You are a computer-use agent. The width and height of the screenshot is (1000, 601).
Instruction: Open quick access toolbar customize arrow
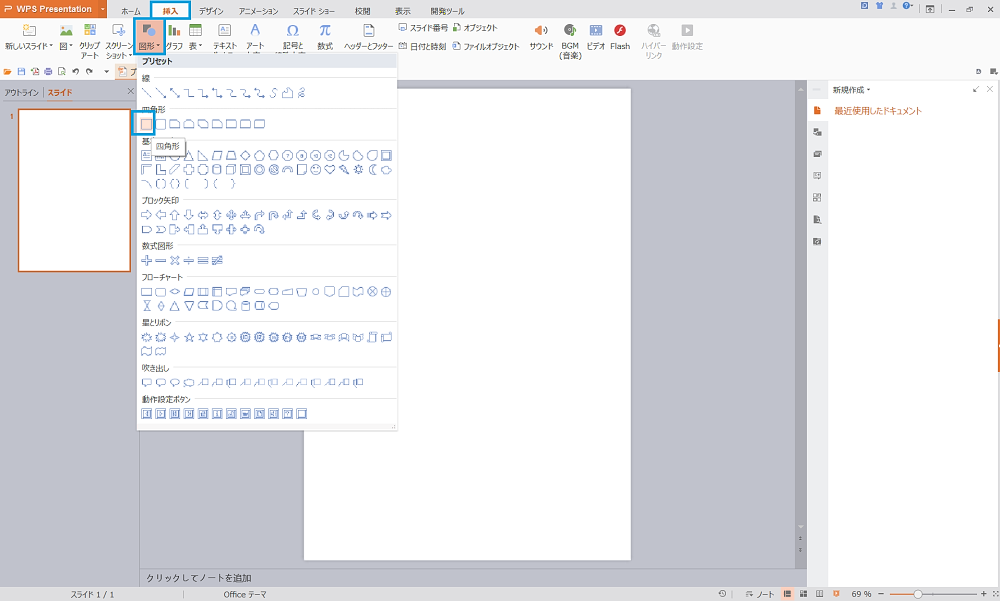[x=107, y=71]
